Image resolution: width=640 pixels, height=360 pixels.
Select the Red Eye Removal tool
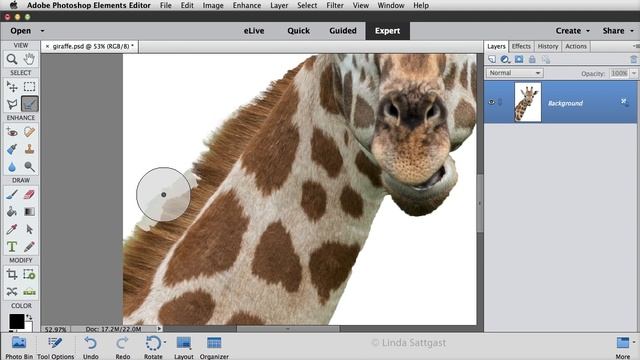coord(12,132)
